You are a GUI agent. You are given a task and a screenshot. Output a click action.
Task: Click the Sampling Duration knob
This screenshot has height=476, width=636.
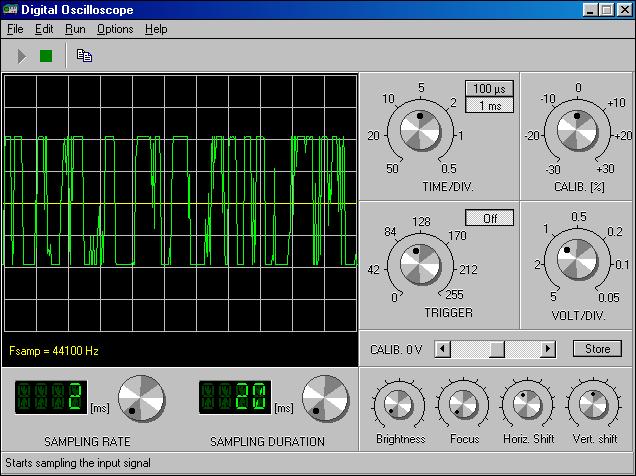point(325,399)
